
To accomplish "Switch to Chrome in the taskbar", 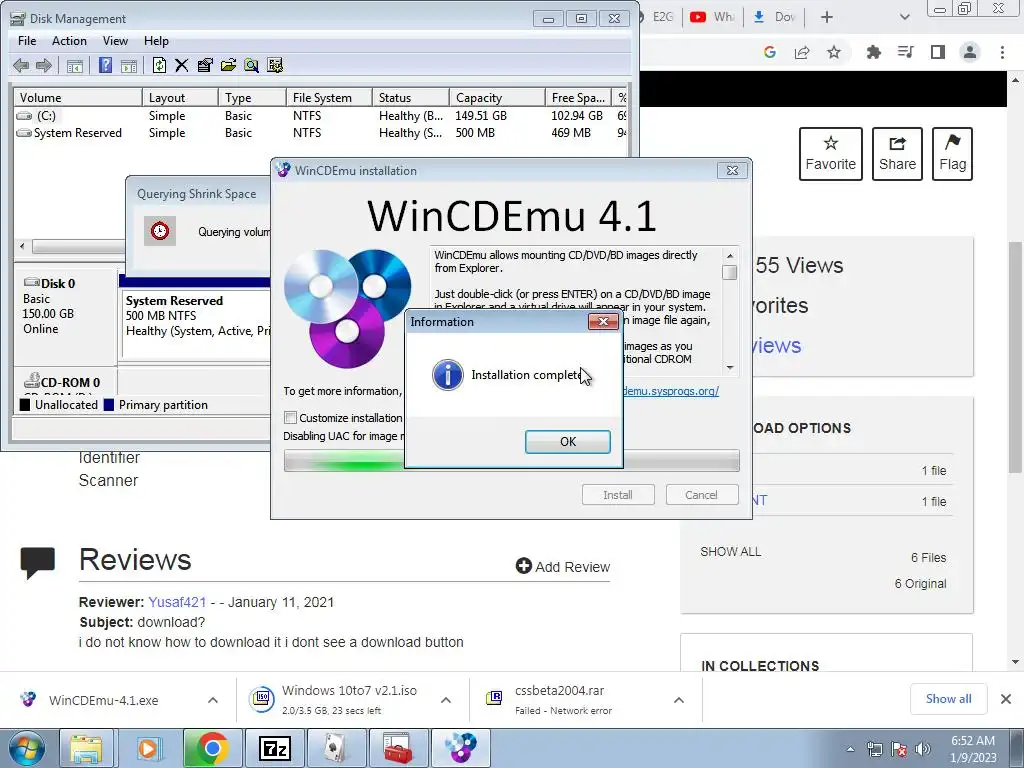I will coord(212,748).
